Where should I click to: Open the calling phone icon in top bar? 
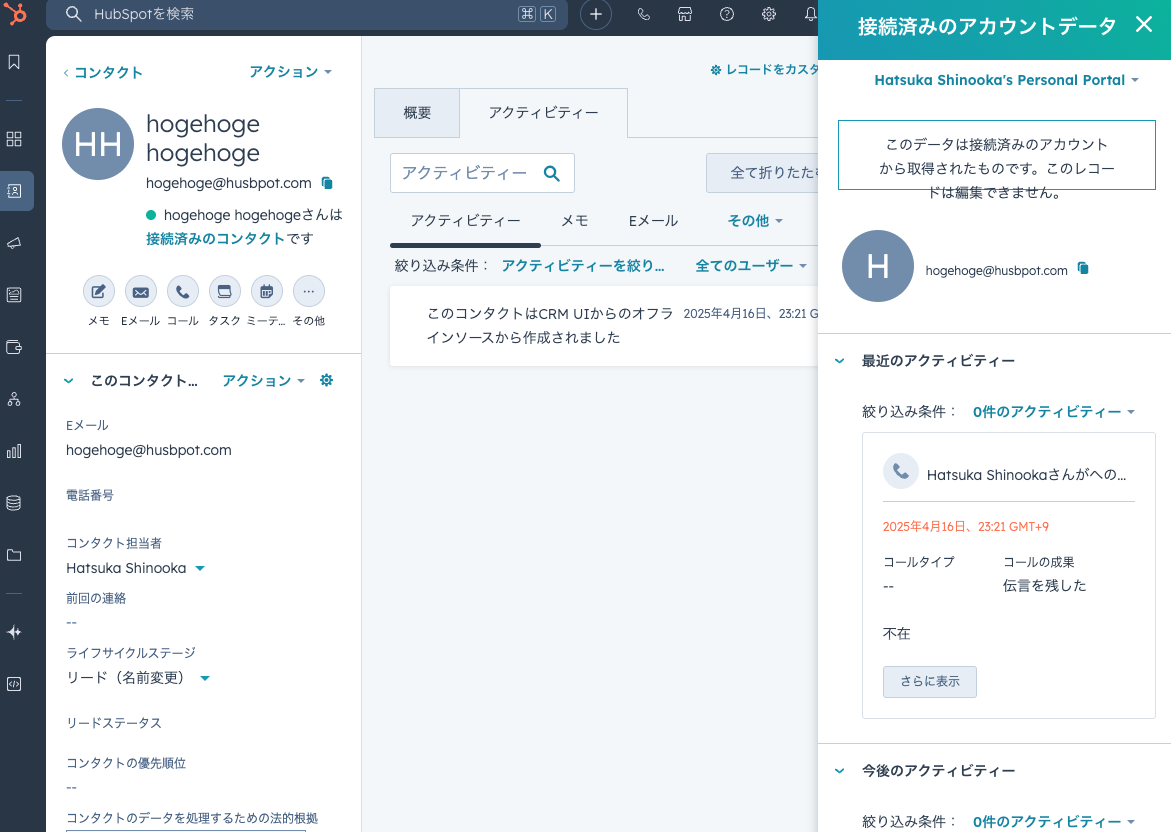643,14
